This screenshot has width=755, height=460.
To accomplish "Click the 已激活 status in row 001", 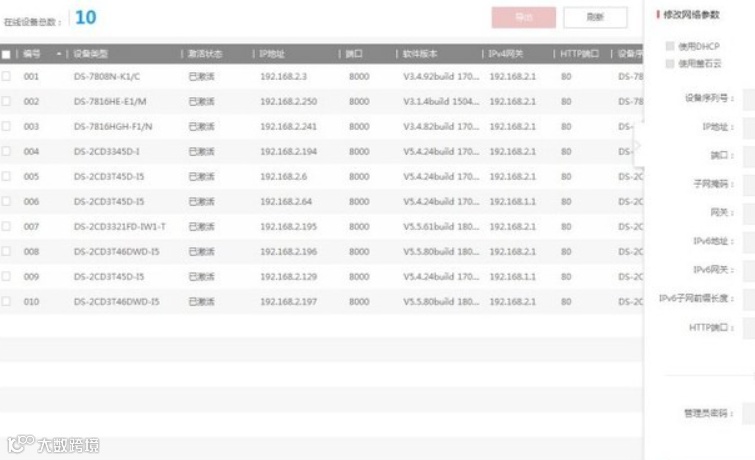I will click(202, 77).
